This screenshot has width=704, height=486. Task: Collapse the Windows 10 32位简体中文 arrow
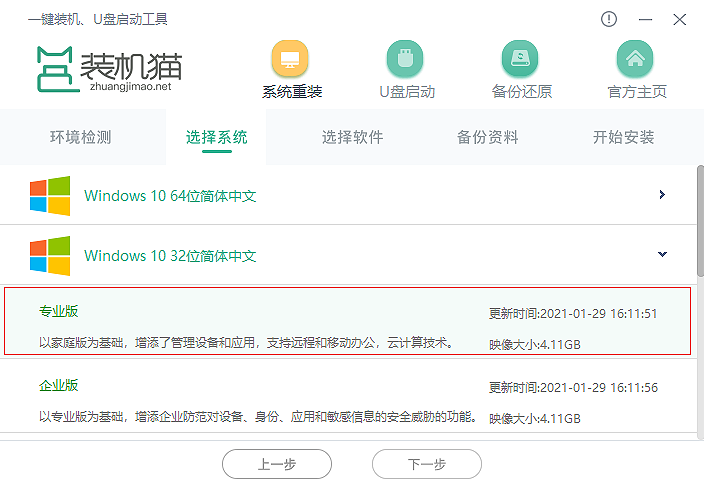[662, 255]
